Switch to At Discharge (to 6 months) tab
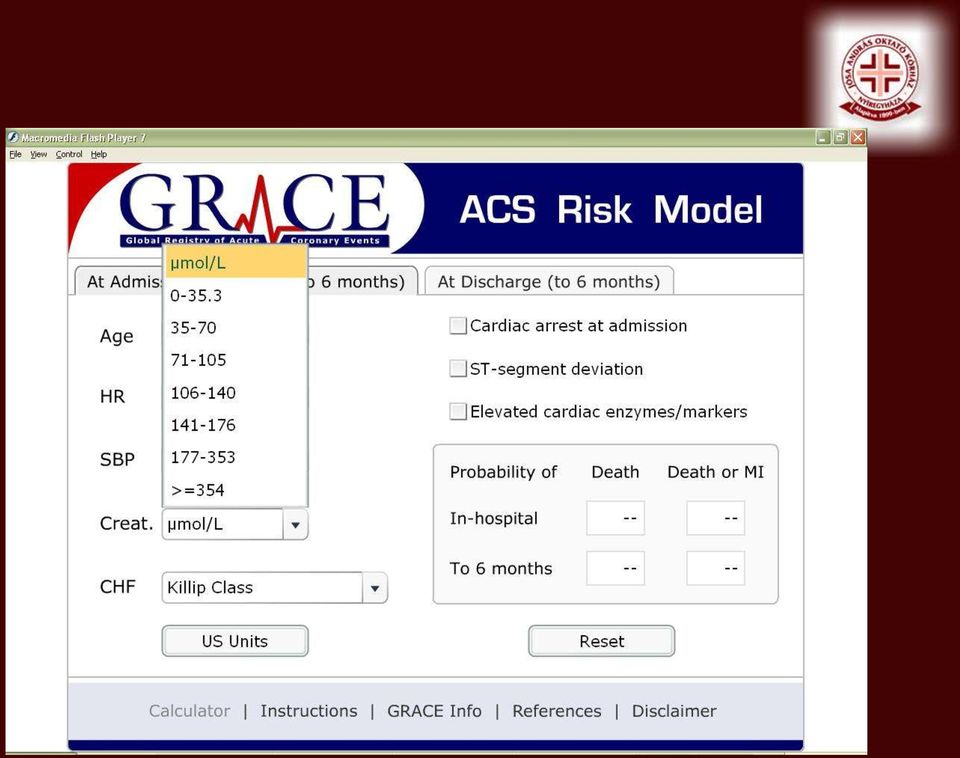This screenshot has height=758, width=960. click(549, 281)
